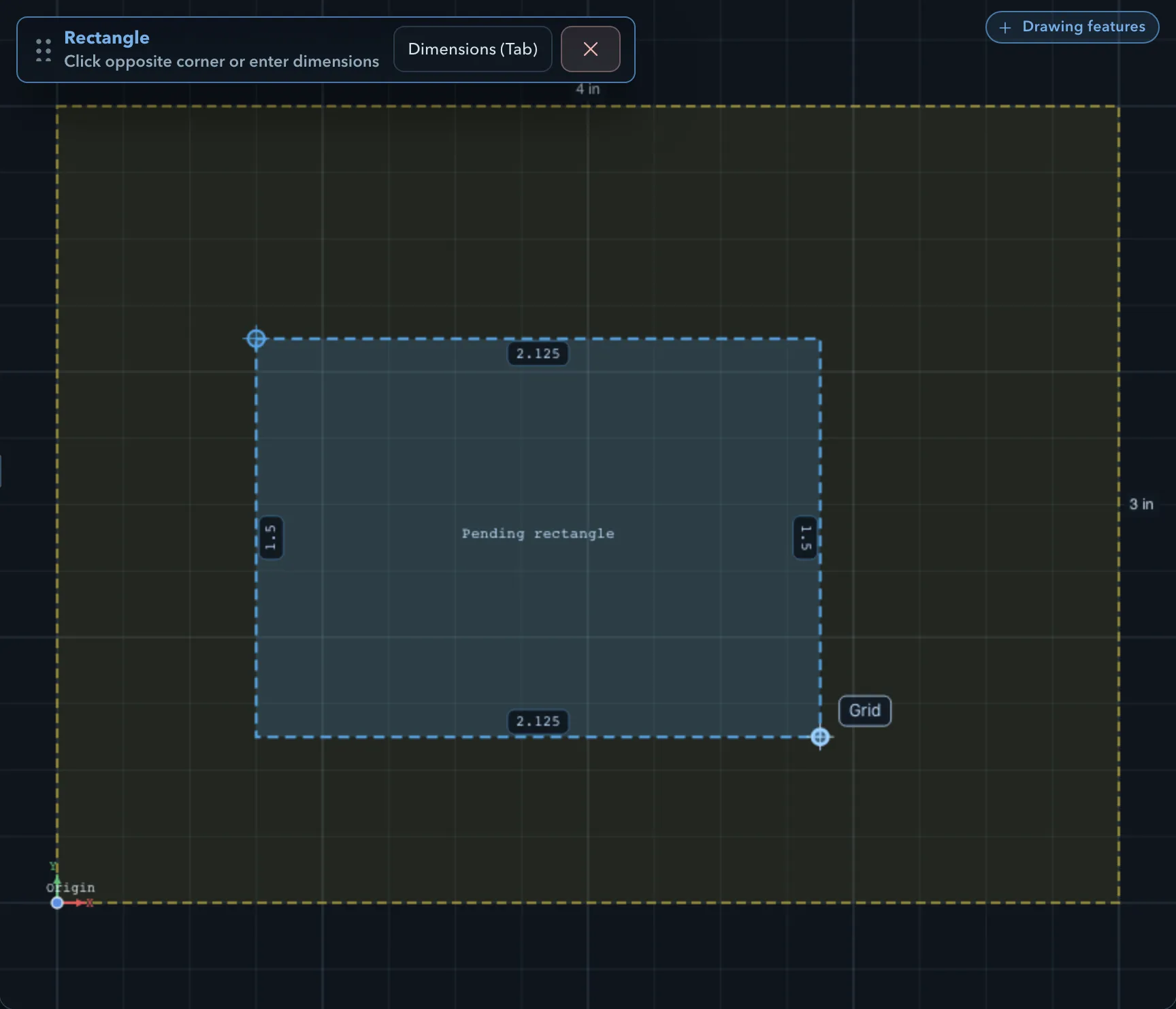Select the top 2.125 dimension label

[x=538, y=353]
